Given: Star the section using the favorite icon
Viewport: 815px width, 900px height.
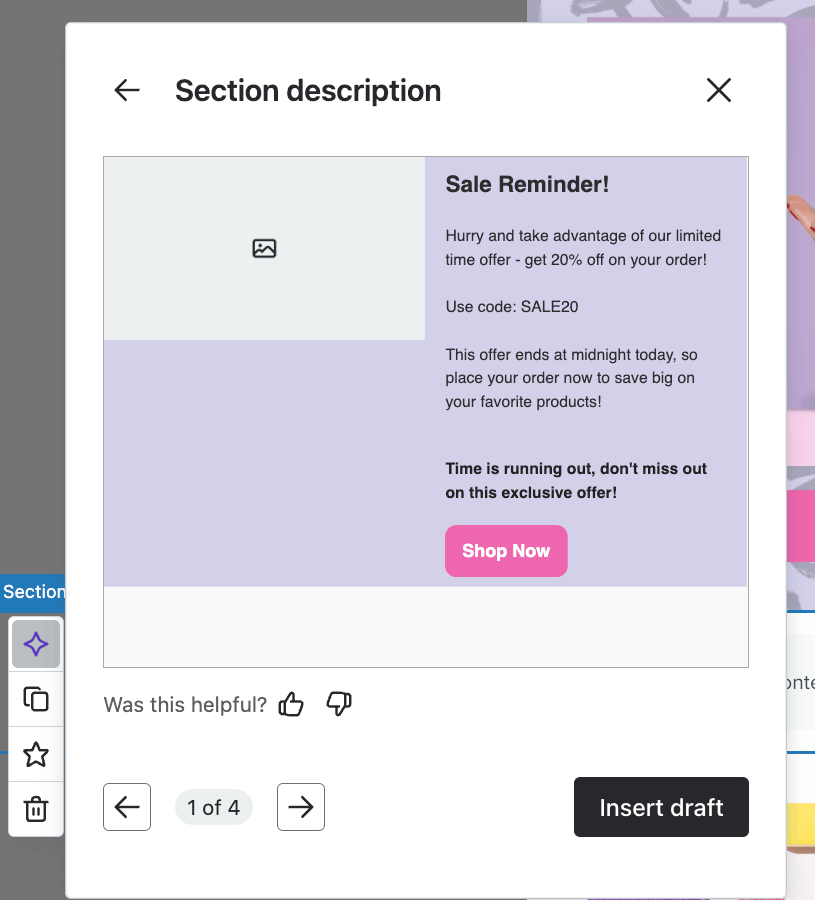Looking at the screenshot, I should 35,754.
